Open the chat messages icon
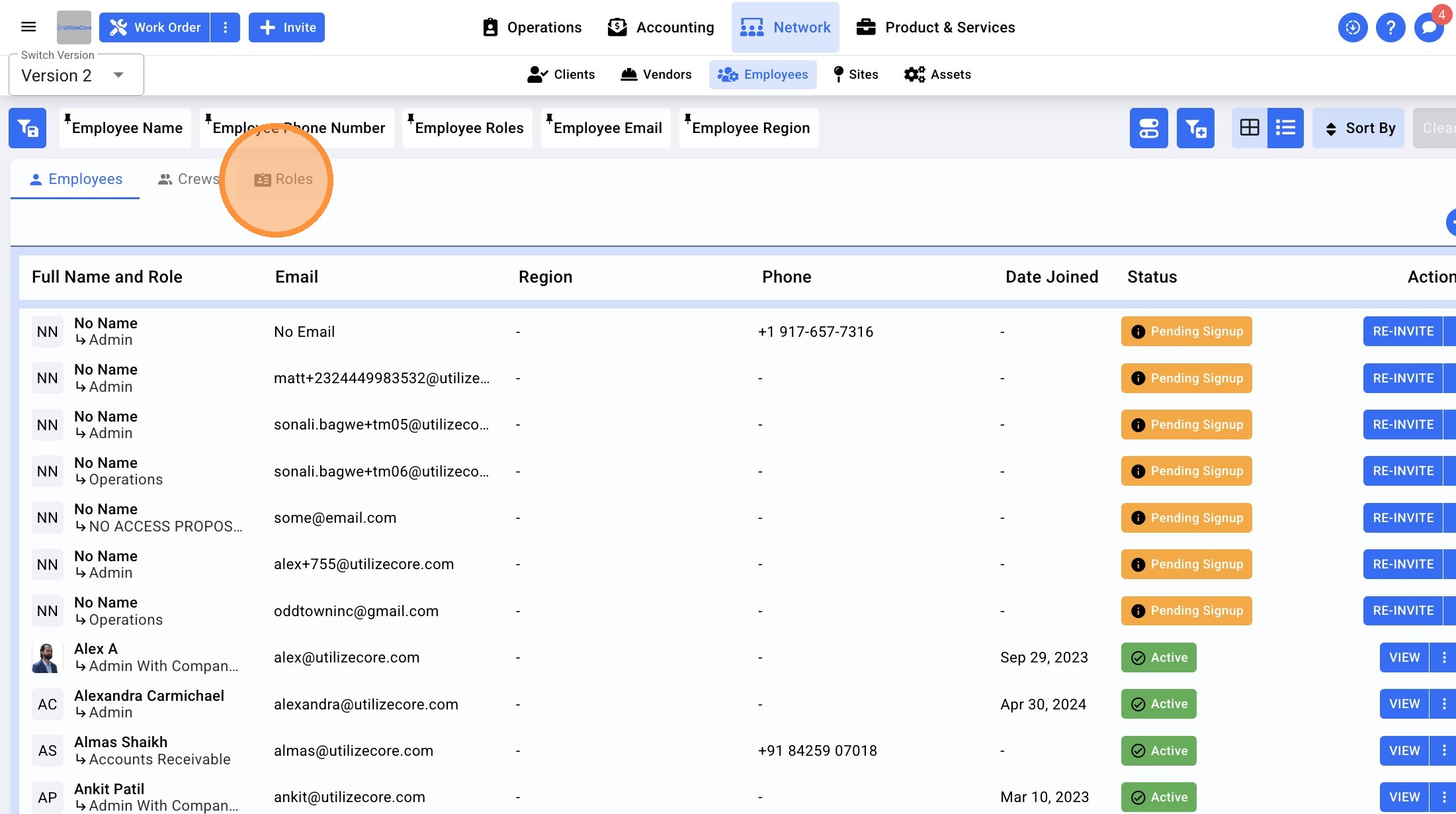 pyautogui.click(x=1428, y=28)
